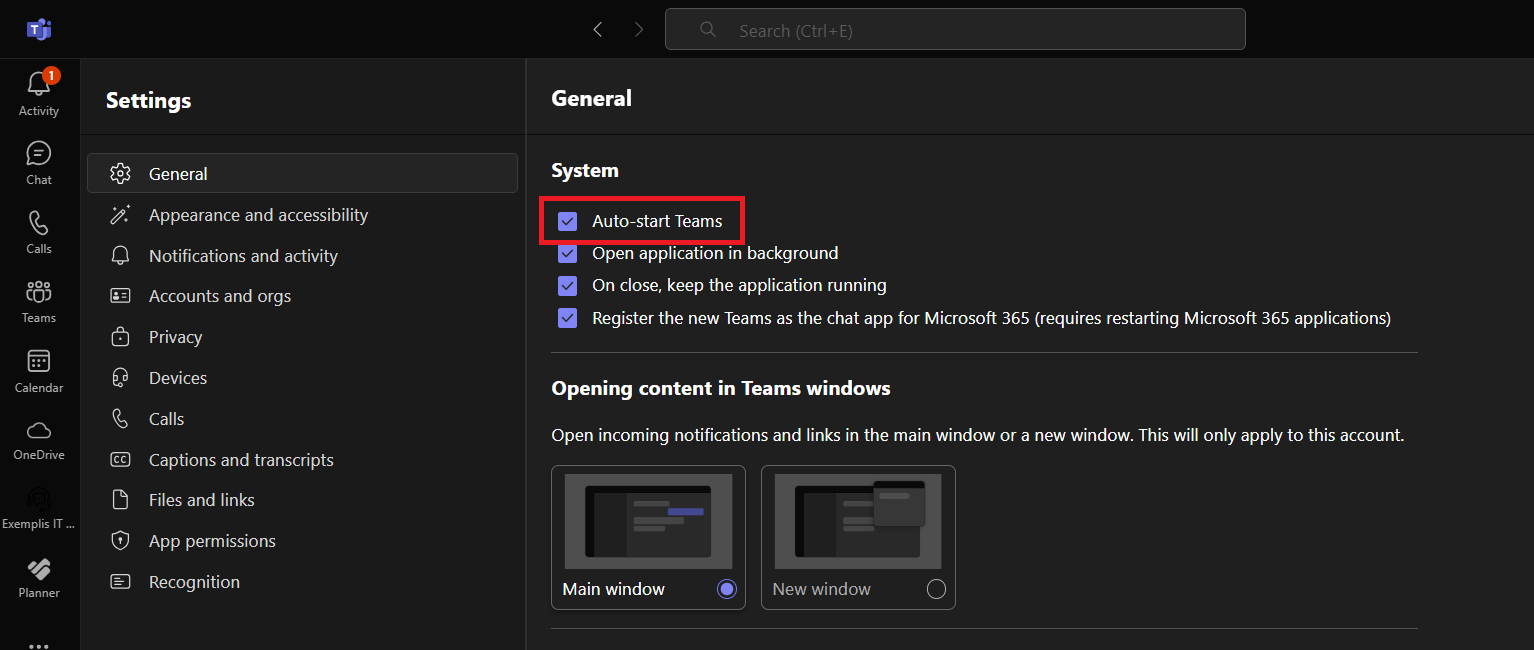Toggle Open application in background checkbox

click(568, 253)
